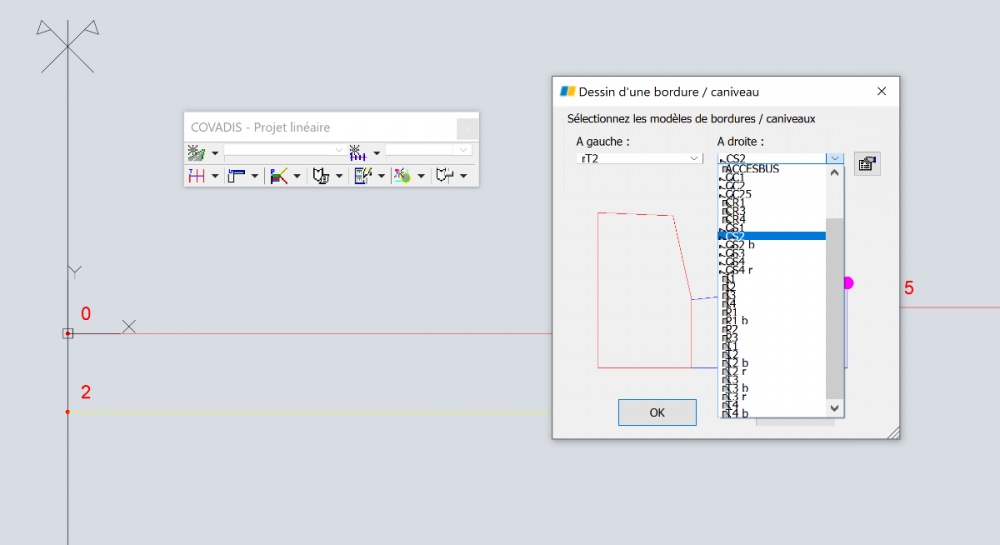The width and height of the screenshot is (1000, 545).
Task: Expand arrow next to road project icon
Action: tap(215, 153)
